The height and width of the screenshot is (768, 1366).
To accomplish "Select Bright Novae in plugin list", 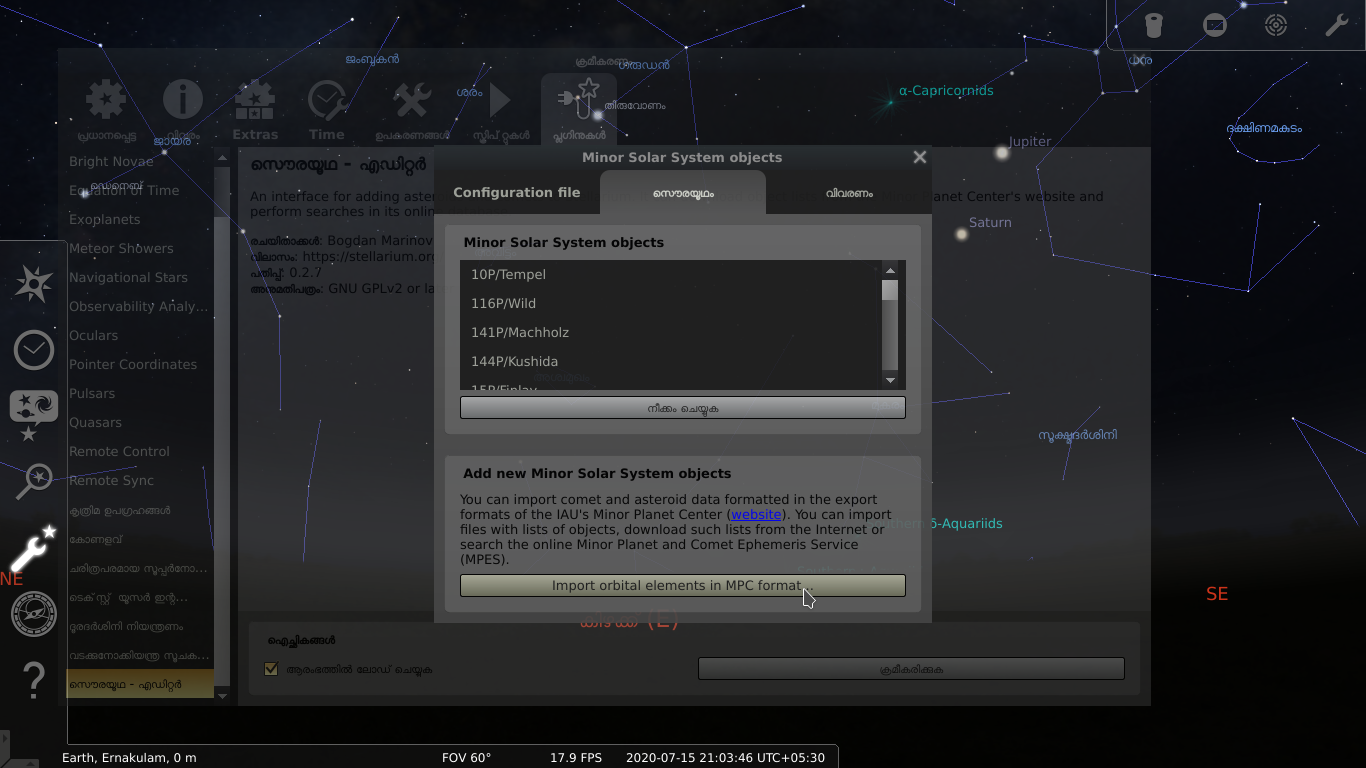I will click(138, 161).
